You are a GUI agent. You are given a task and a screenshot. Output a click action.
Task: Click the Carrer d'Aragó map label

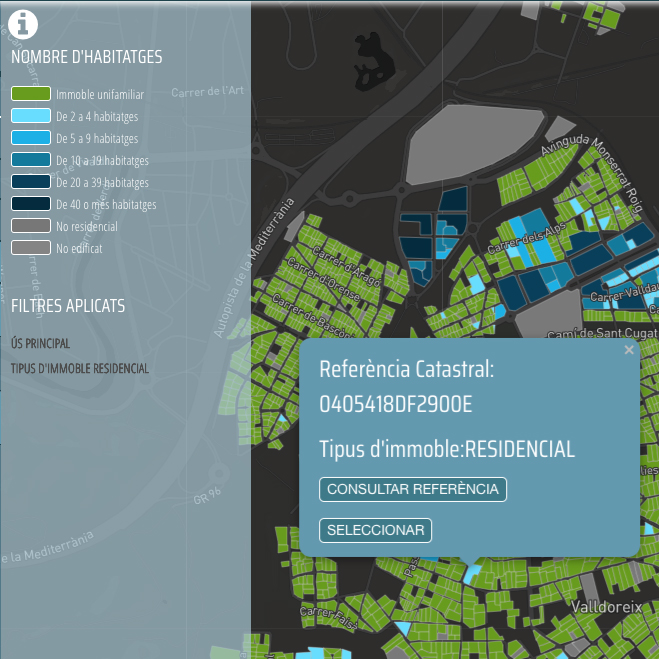click(347, 266)
